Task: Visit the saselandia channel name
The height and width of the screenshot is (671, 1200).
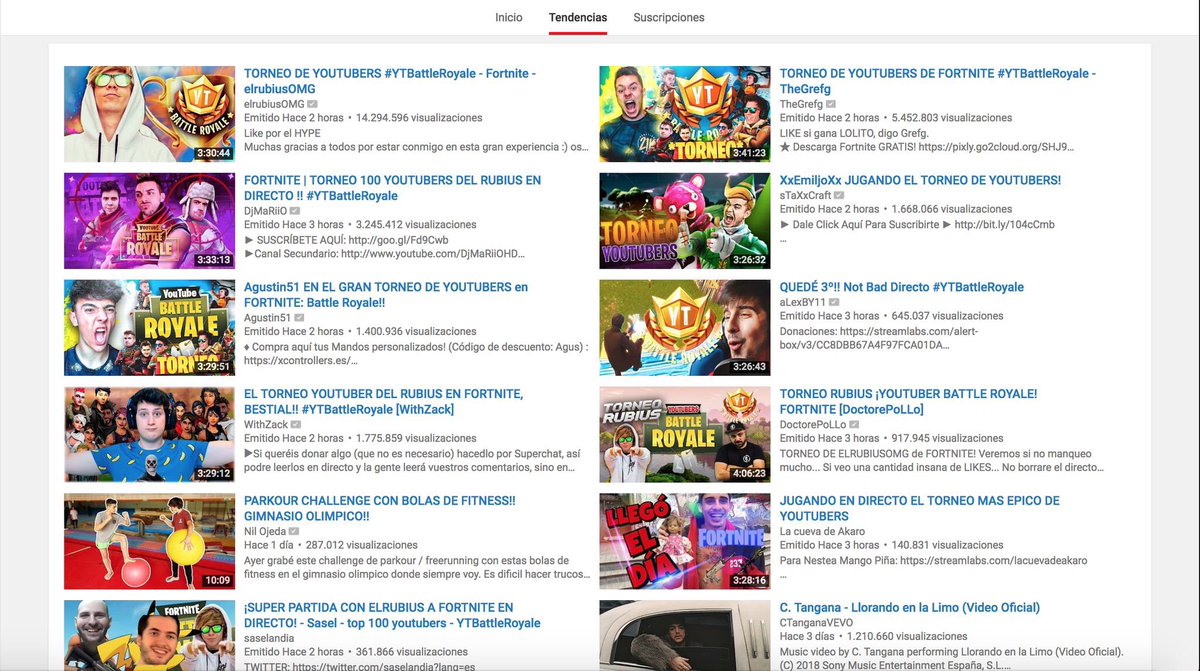Action: (x=271, y=637)
